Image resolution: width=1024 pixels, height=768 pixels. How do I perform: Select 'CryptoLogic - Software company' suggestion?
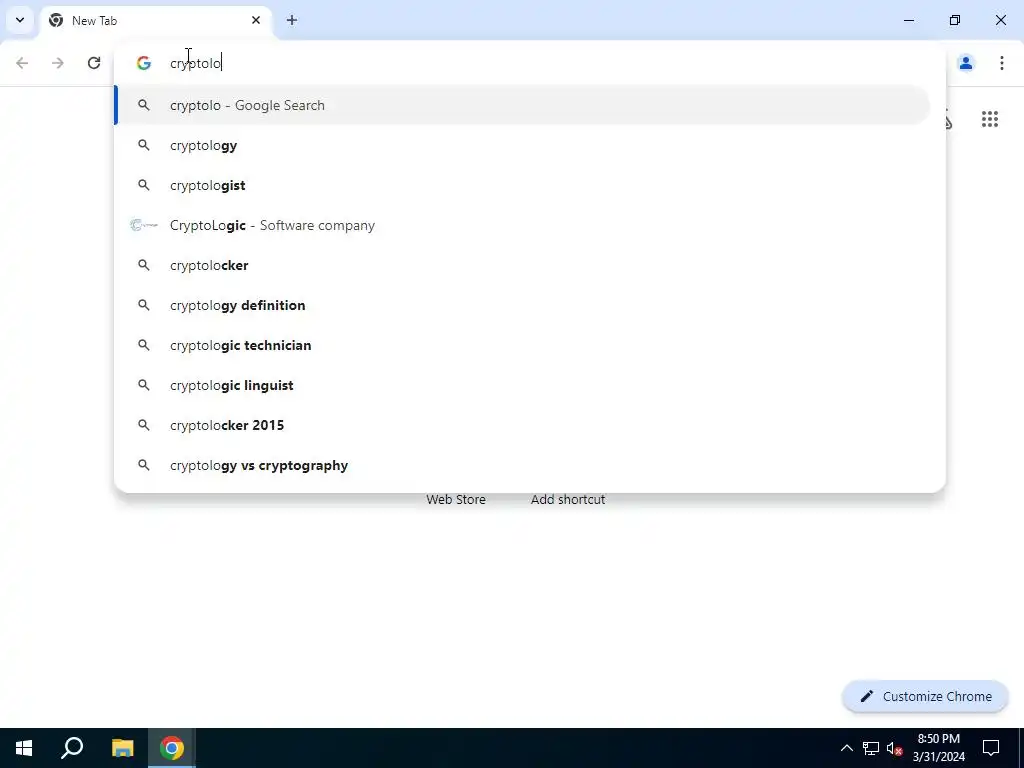tap(522, 225)
